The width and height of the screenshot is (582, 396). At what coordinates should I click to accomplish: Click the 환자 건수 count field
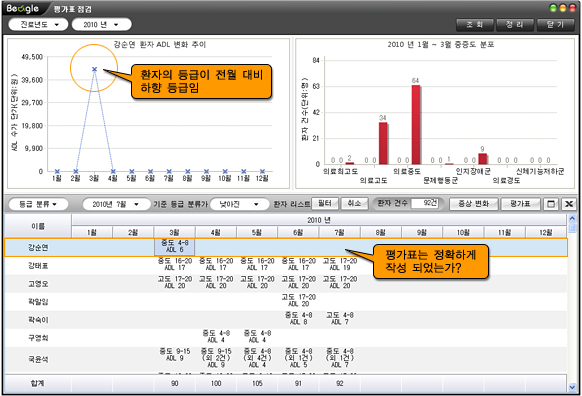coord(425,203)
